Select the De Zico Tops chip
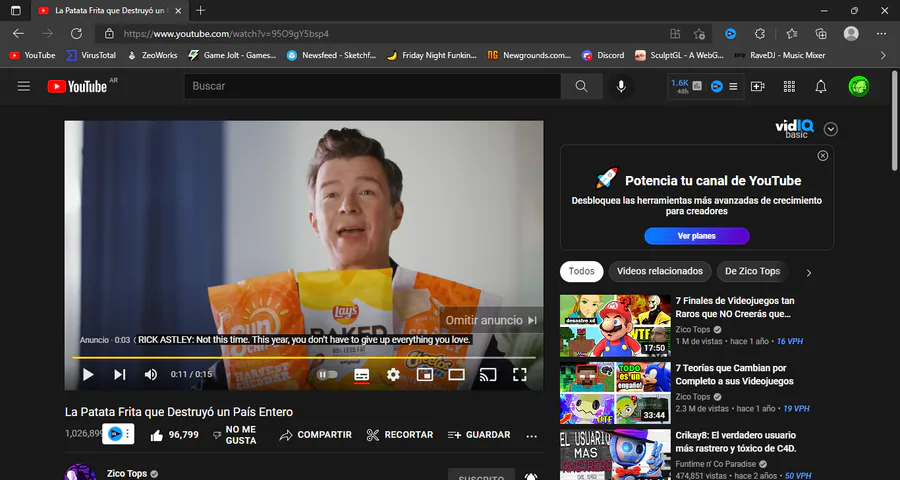 pyautogui.click(x=752, y=271)
